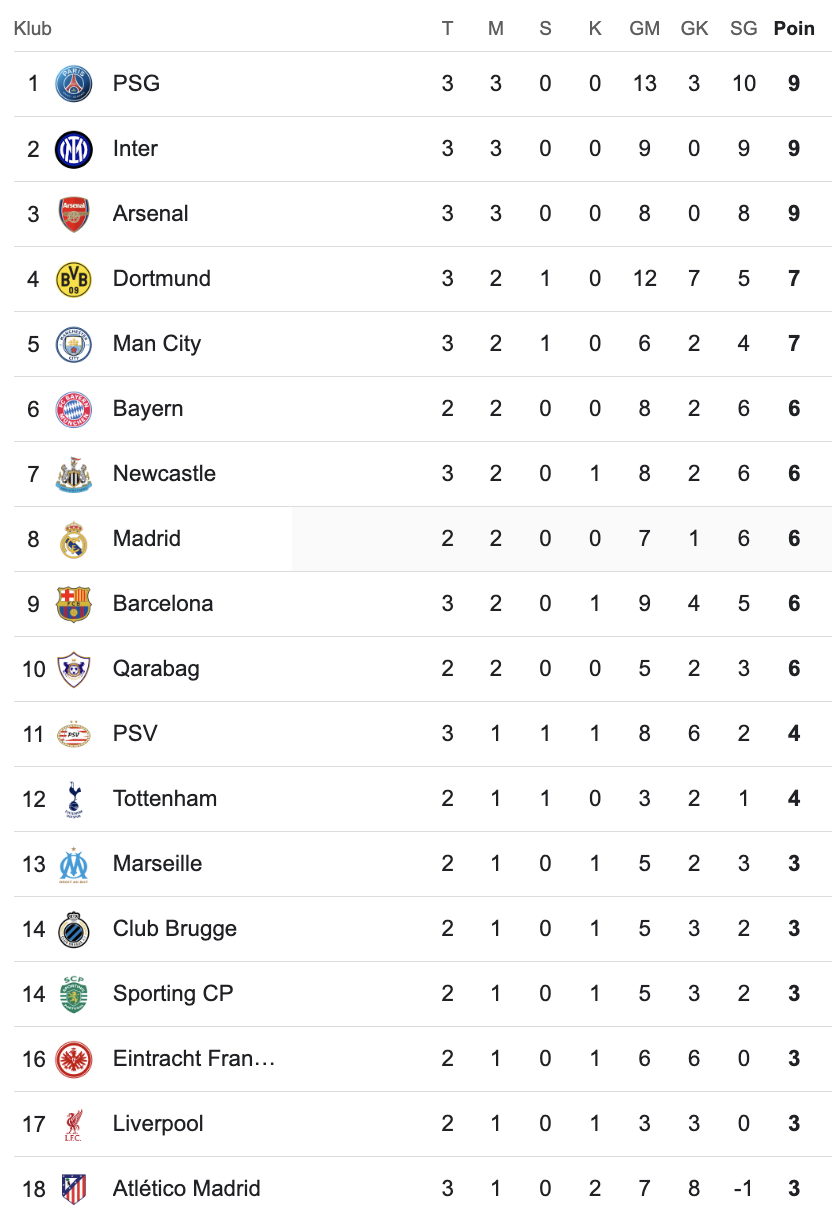Click the Eintracht Frankfurt truncated name

(x=194, y=1059)
